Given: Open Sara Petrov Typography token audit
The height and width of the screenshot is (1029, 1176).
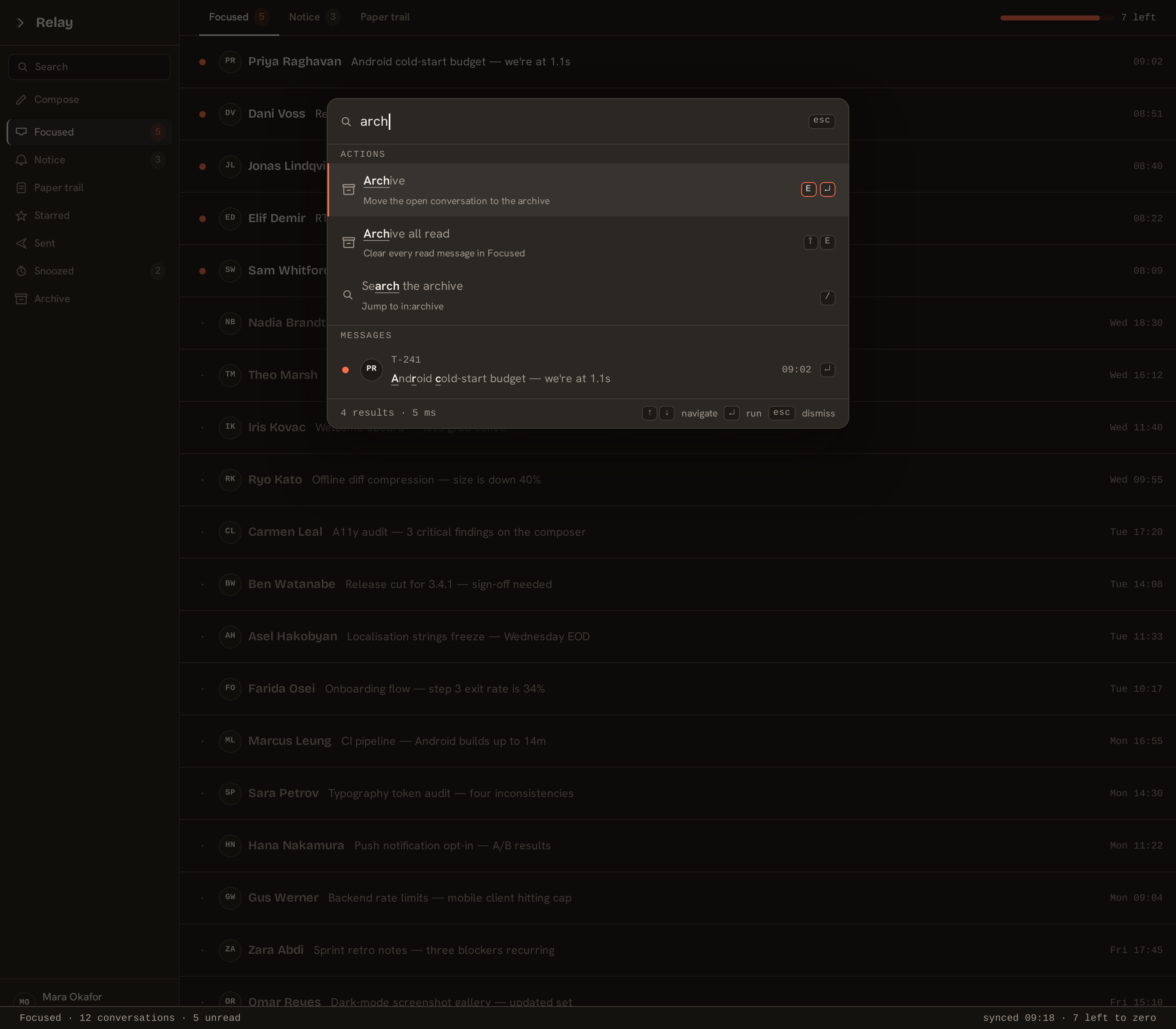Looking at the screenshot, I should pos(677,793).
